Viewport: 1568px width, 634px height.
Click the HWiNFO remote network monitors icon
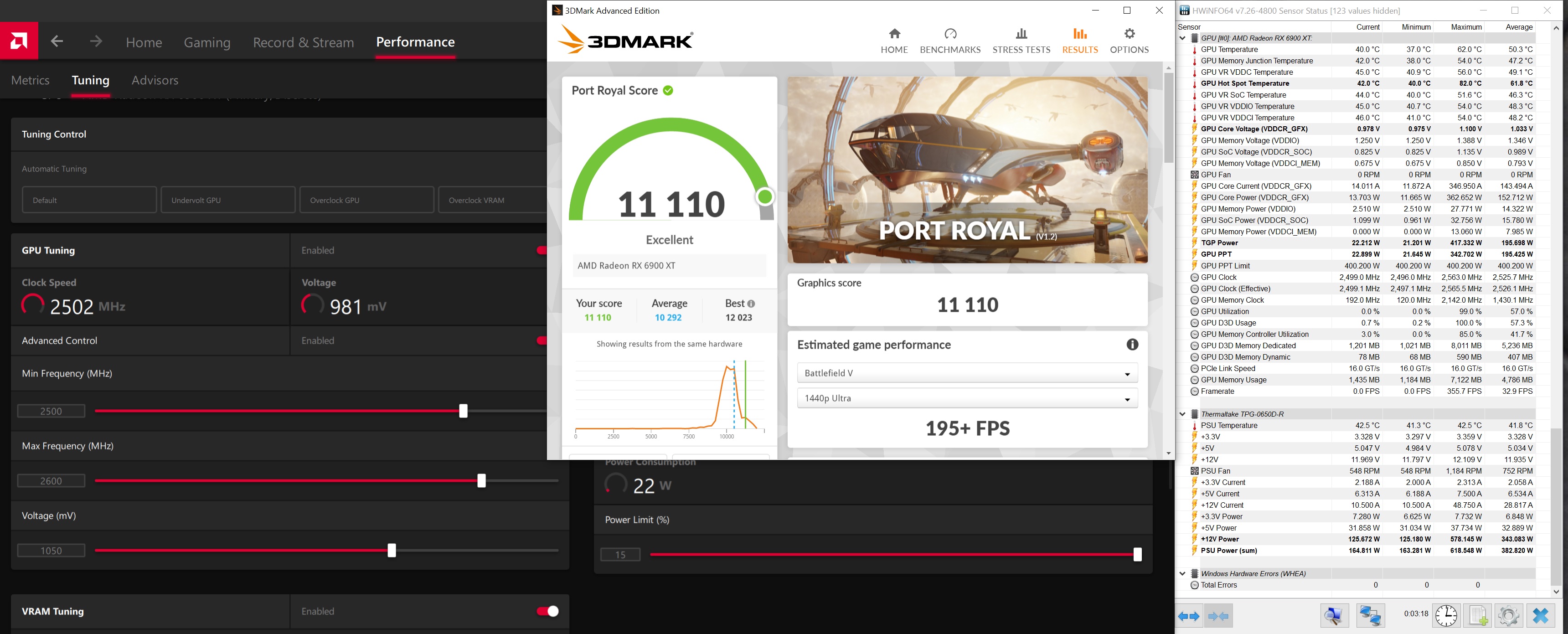pos(1371,616)
